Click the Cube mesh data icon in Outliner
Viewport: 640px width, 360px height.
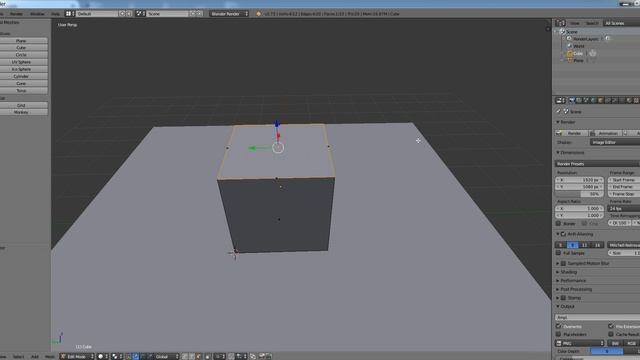[592, 53]
